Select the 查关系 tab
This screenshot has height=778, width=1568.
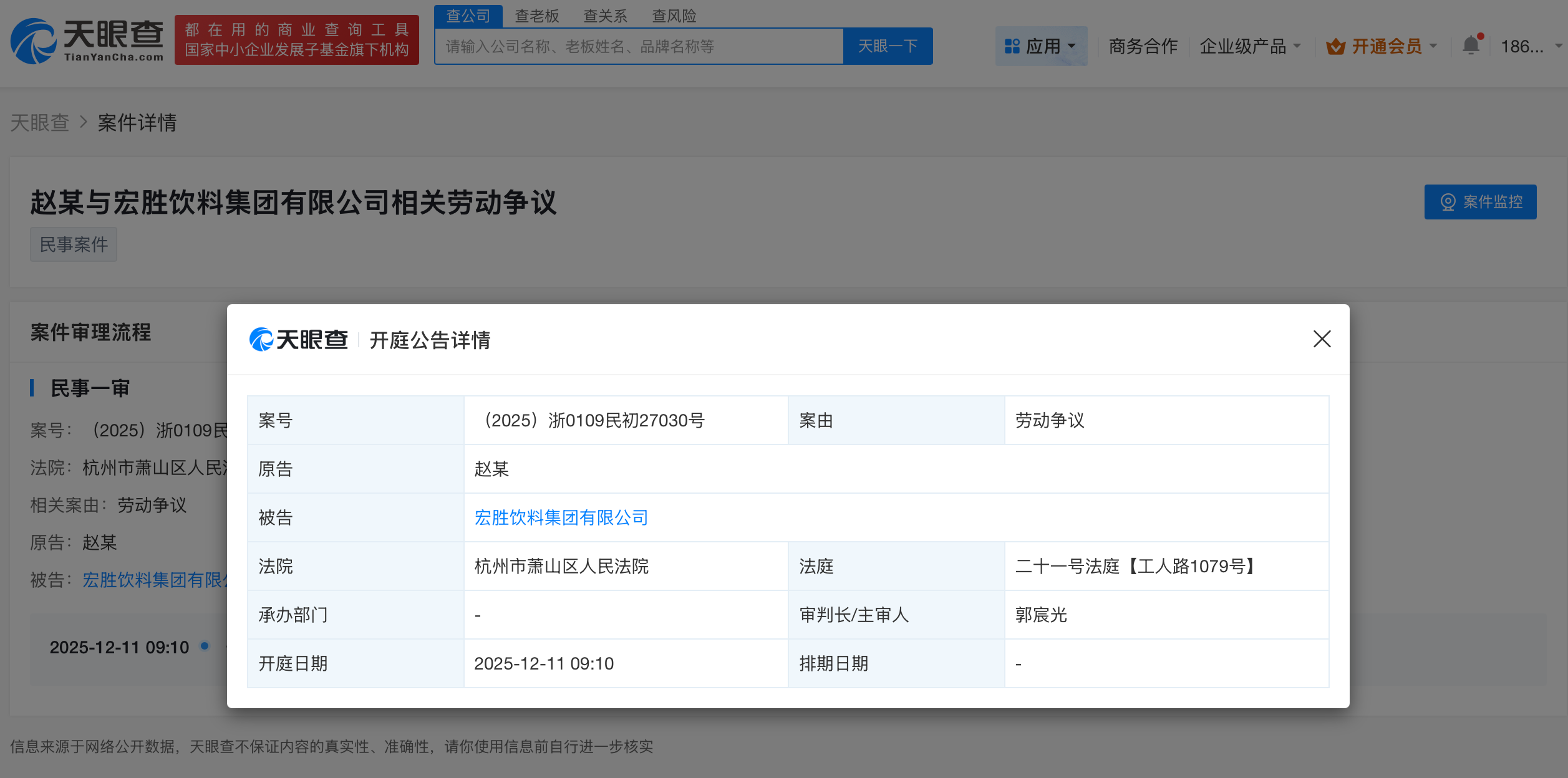[x=604, y=15]
